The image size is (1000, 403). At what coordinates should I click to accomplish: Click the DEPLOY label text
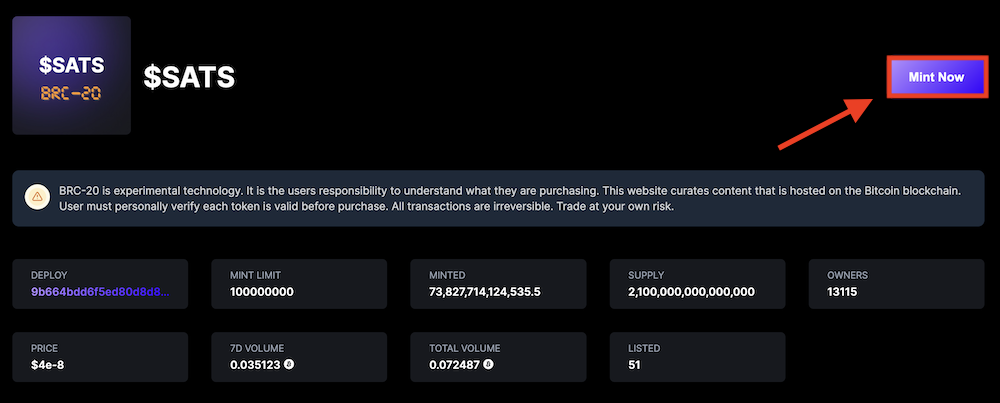[49, 274]
